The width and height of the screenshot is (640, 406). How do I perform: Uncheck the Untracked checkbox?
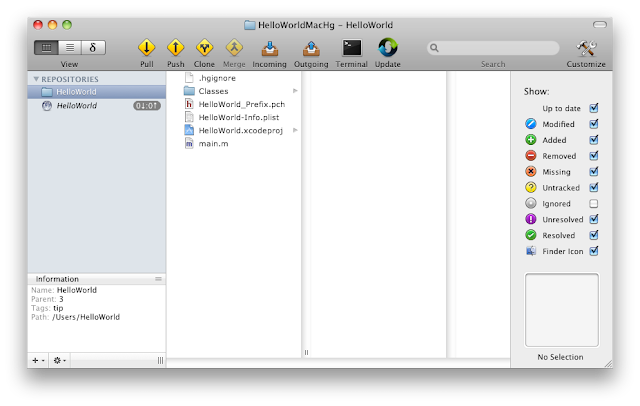point(594,188)
